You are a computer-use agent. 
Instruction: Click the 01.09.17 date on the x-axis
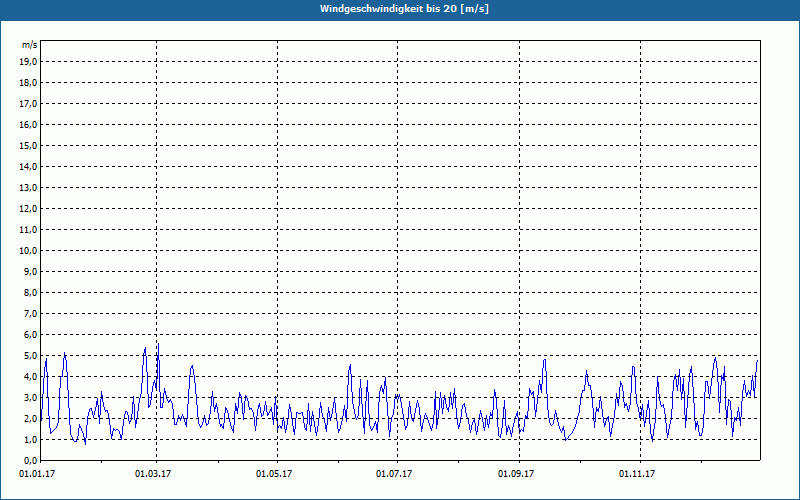tap(516, 473)
